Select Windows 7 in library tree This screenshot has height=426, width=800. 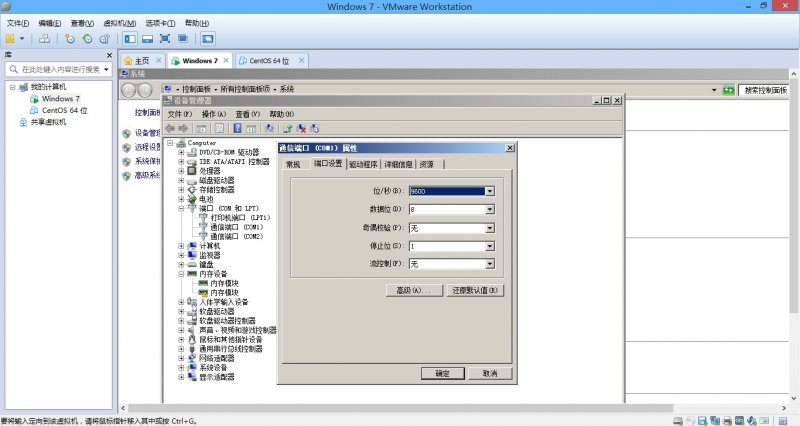tap(61, 98)
